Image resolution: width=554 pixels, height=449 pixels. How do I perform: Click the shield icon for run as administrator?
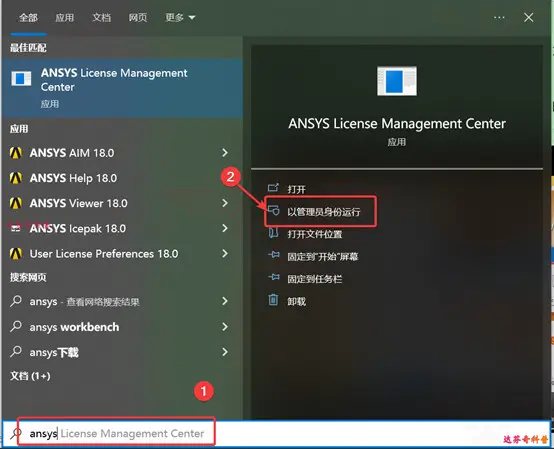[273, 210]
